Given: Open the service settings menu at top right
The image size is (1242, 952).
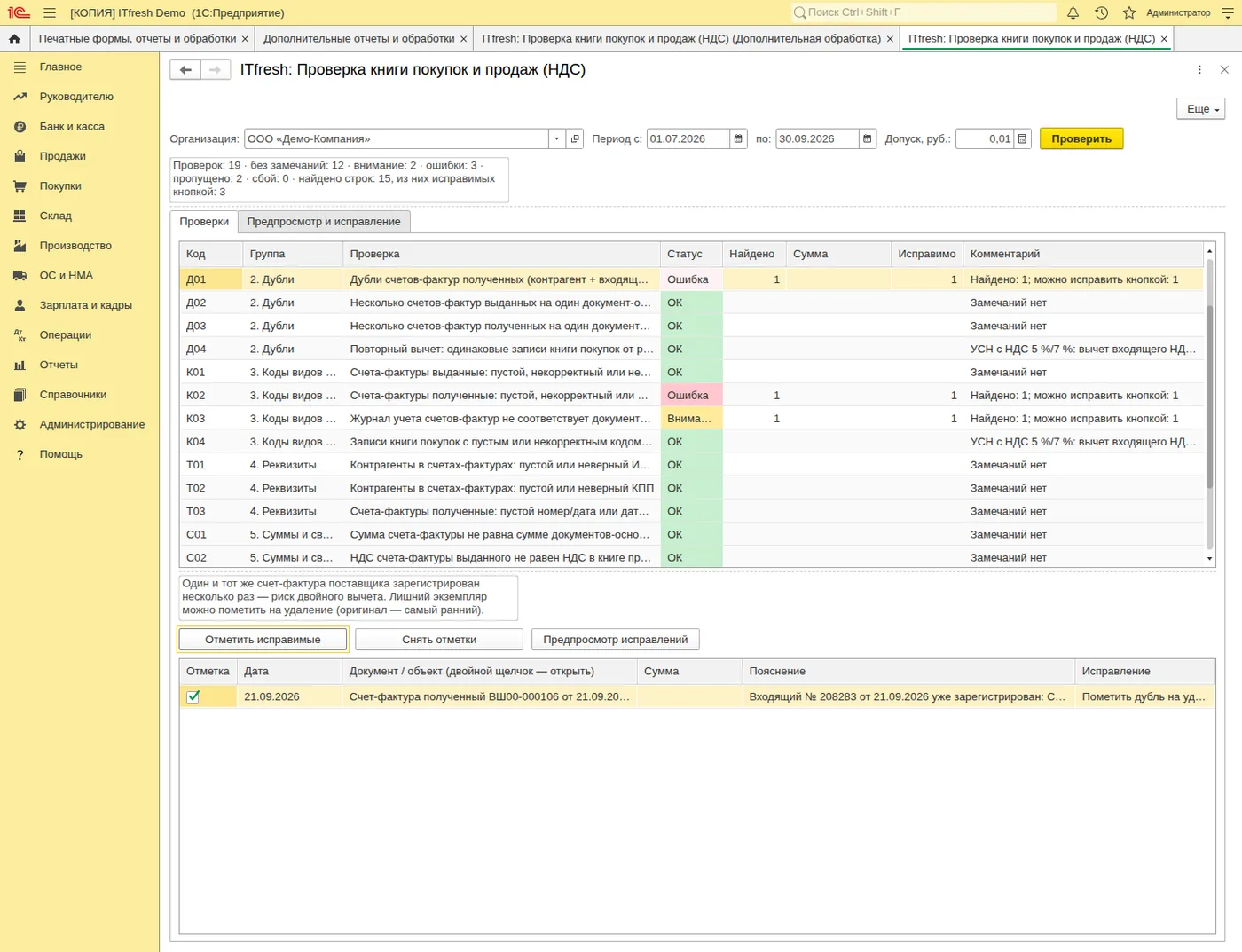Looking at the screenshot, I should (1227, 12).
